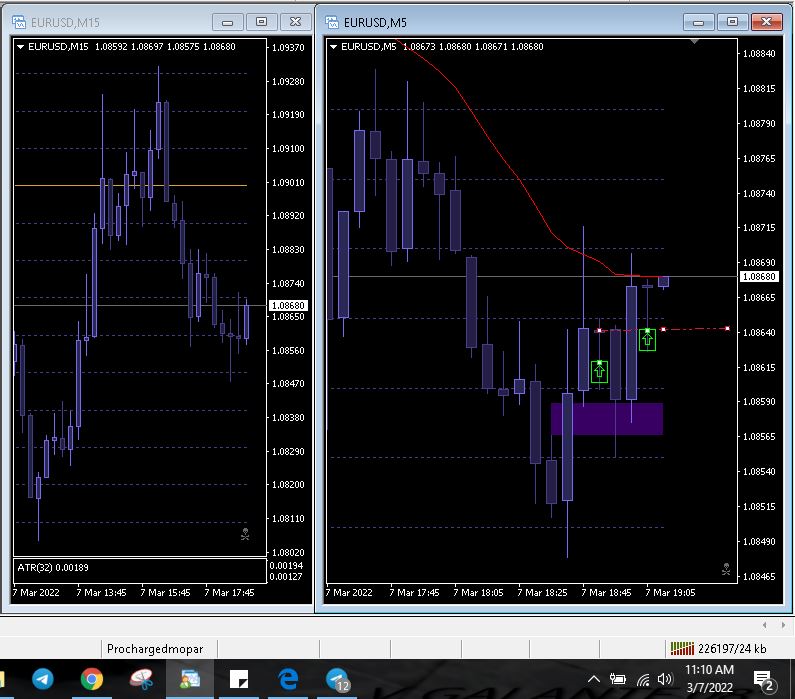The image size is (795, 699).
Task: Click the 7 Mar 18:45 time label on M5
Action: pos(606,592)
